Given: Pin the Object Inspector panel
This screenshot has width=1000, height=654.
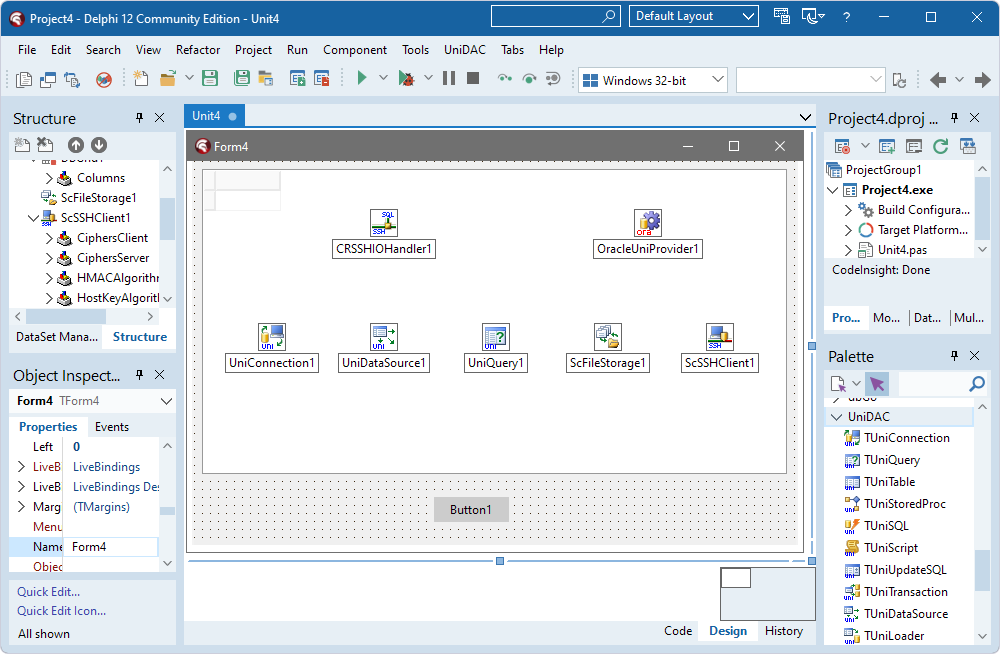Looking at the screenshot, I should 139,375.
